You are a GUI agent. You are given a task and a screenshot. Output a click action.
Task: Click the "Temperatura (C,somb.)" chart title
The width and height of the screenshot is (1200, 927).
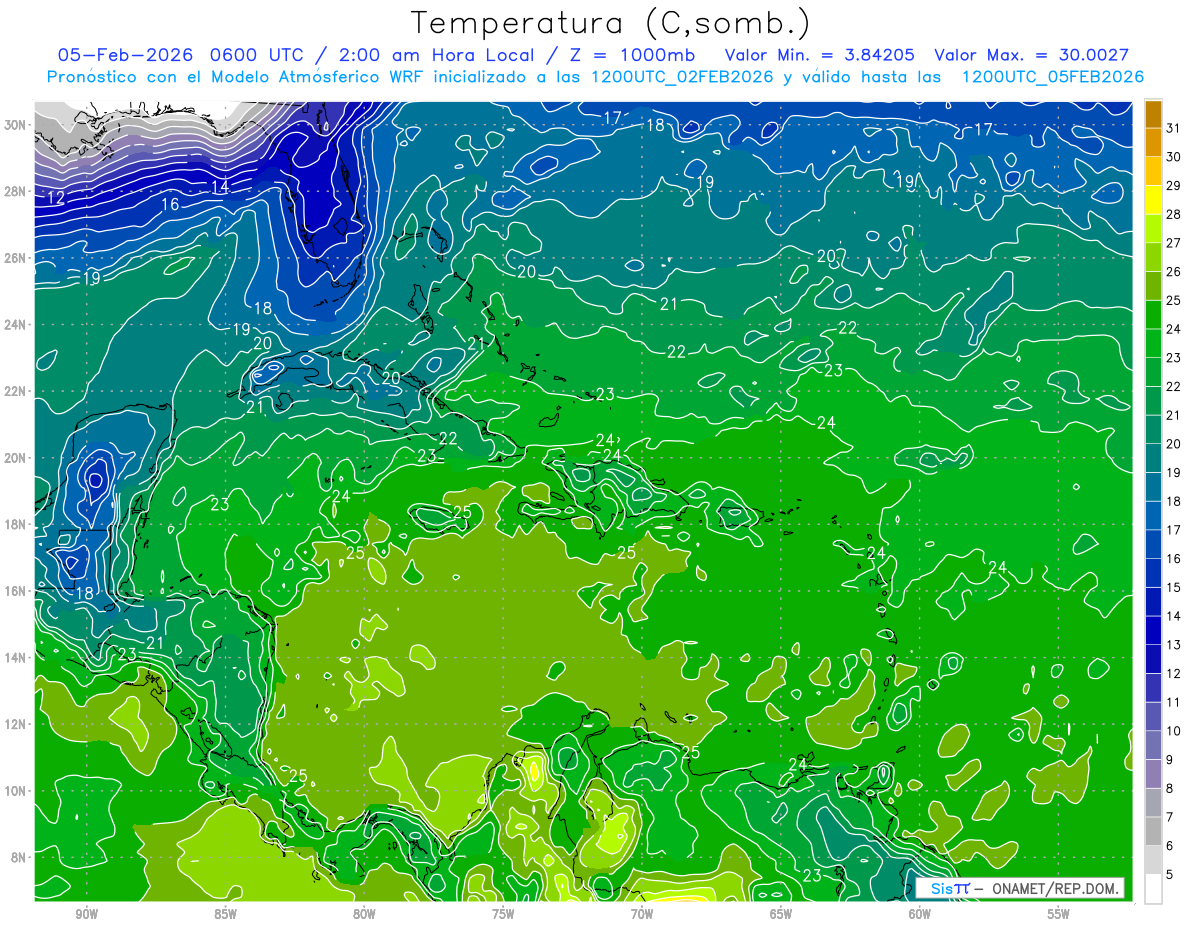click(611, 23)
